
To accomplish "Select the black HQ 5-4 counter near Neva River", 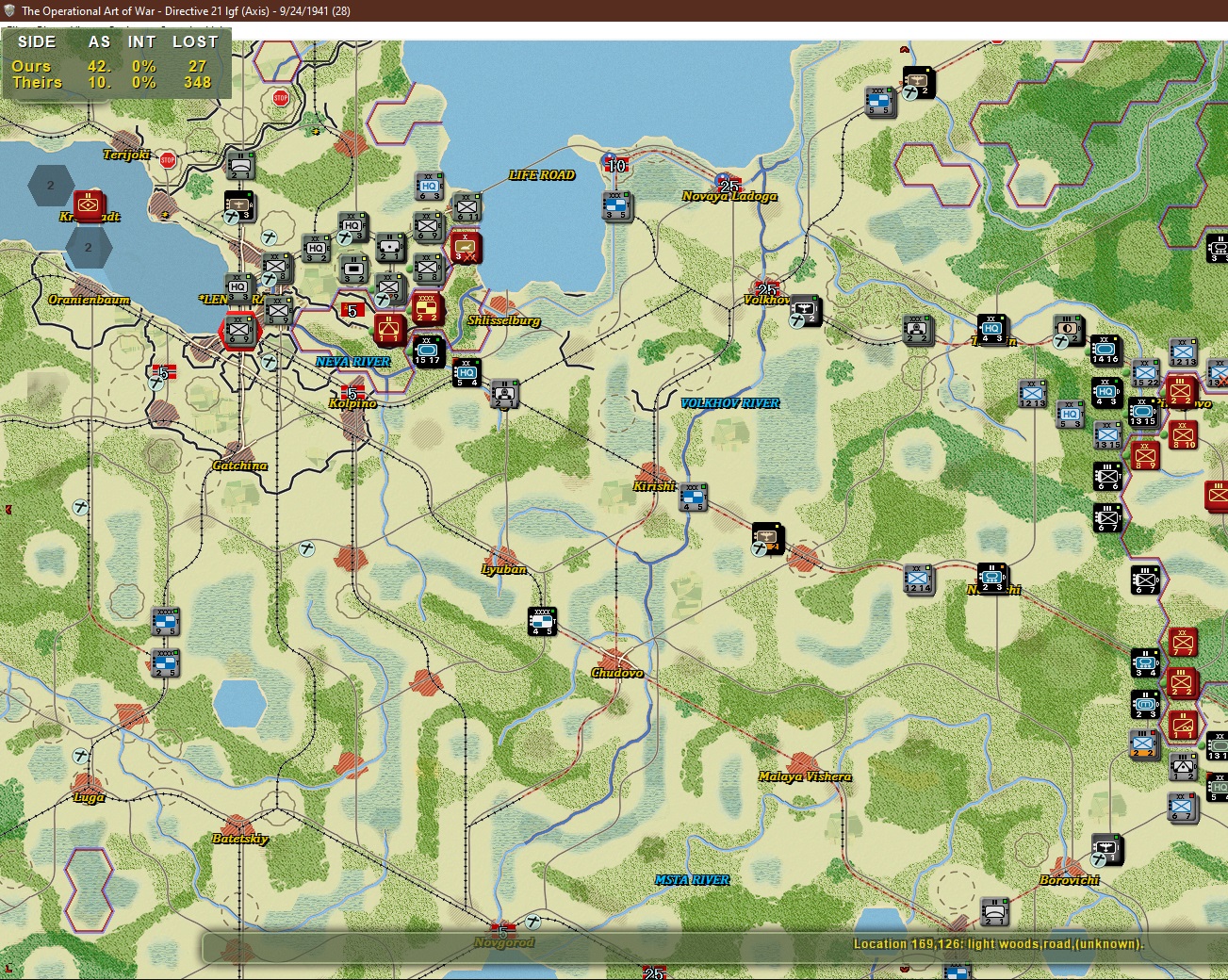I will 467,372.
